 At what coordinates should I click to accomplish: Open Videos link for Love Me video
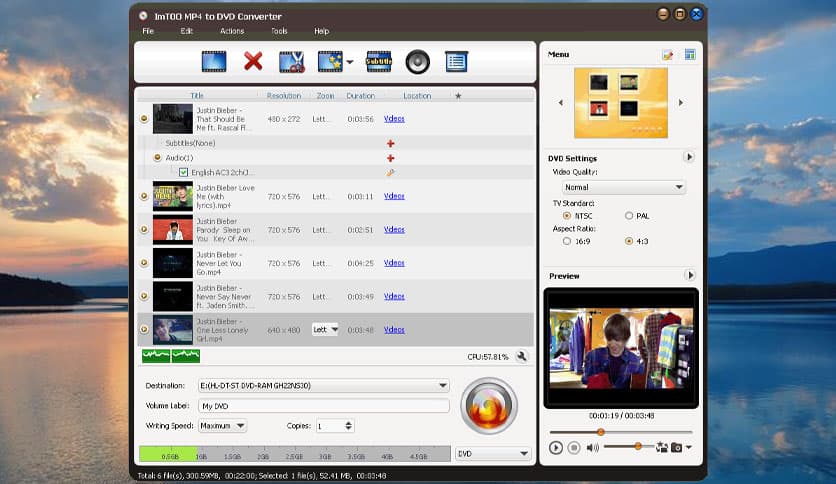coord(394,196)
